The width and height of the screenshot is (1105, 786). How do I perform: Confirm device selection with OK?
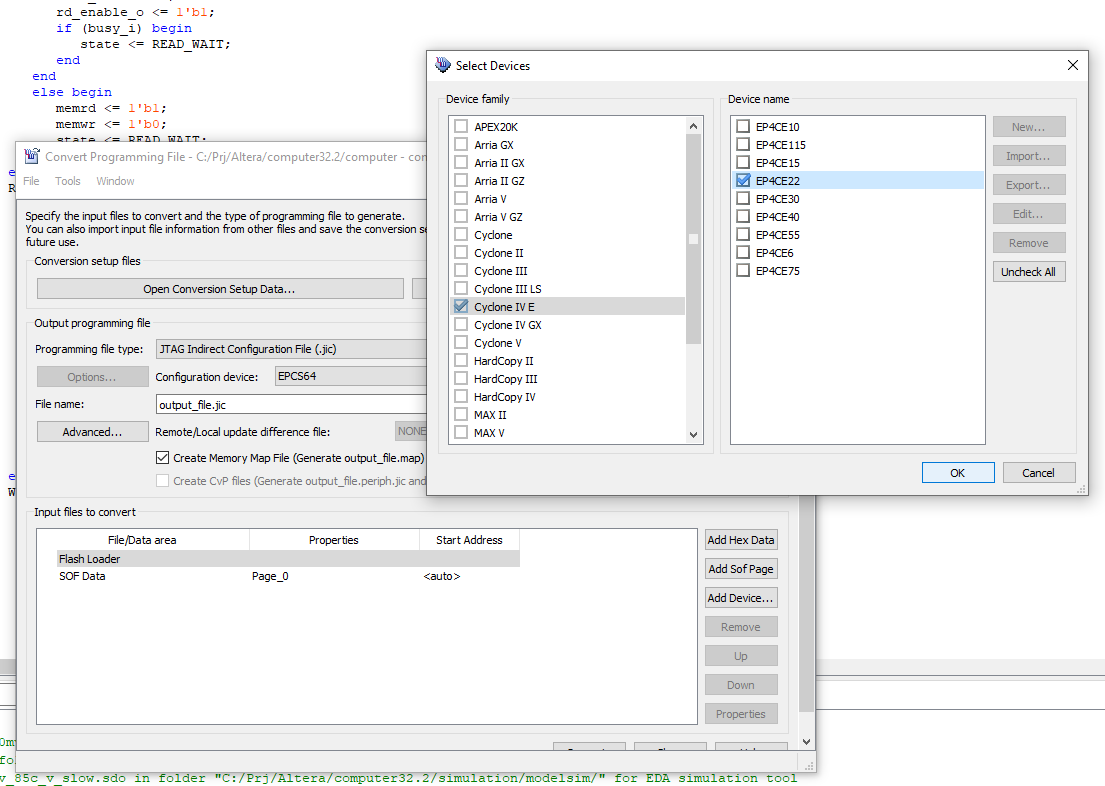pyautogui.click(x=958, y=472)
